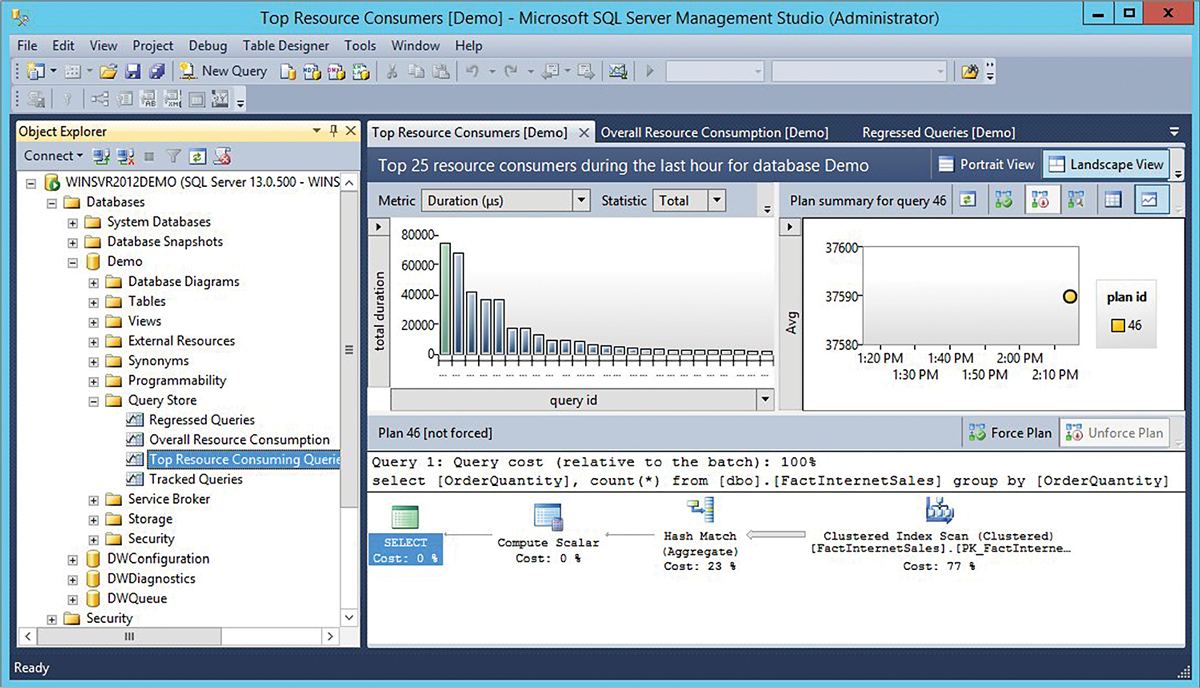Click the tallest green bar in duration chart
The width and height of the screenshot is (1200, 688).
click(x=445, y=299)
